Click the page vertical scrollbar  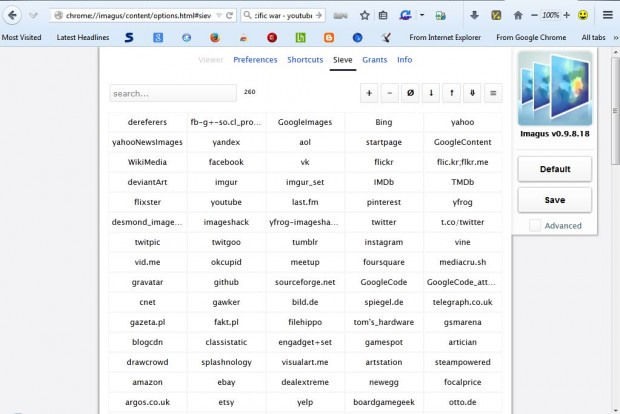coord(615,111)
